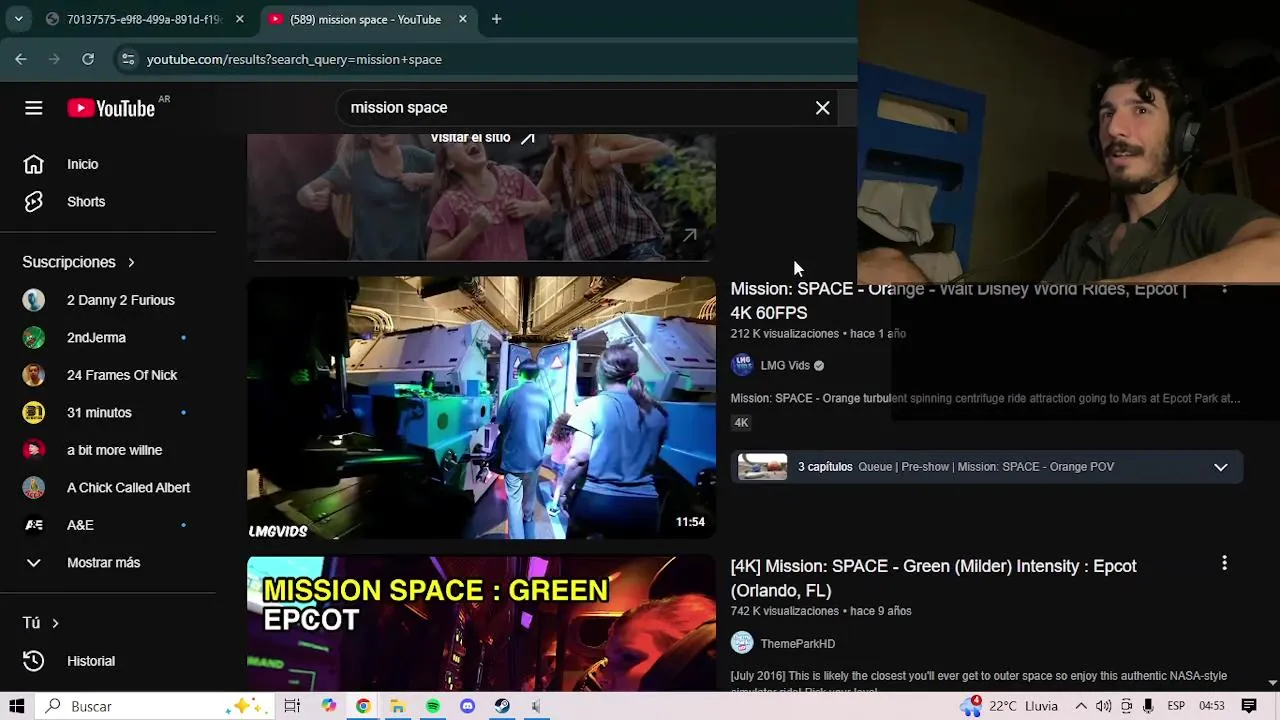Click the Historial clock icon

[34, 661]
